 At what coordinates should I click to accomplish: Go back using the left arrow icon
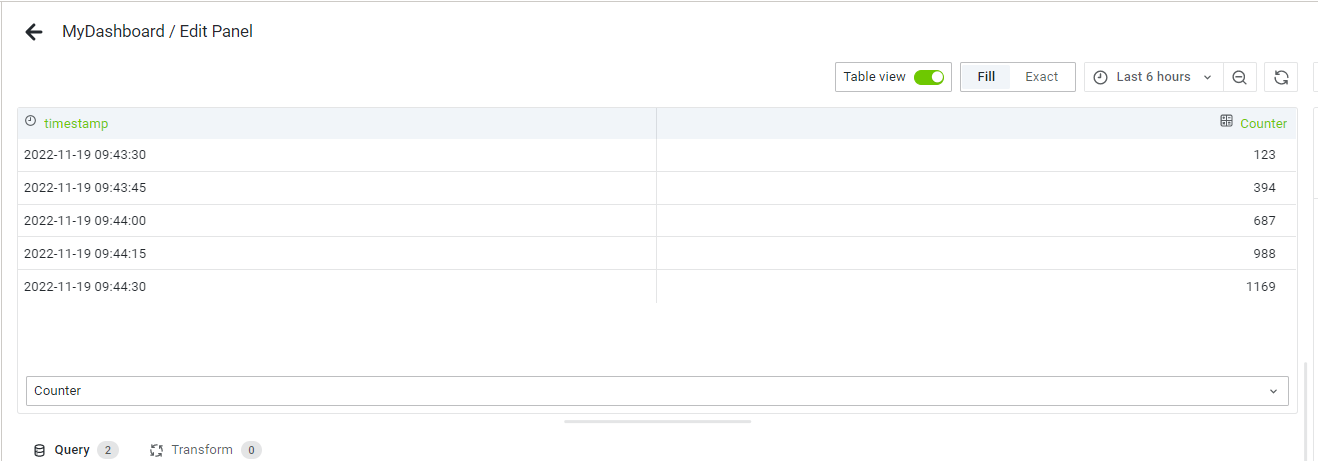point(34,32)
